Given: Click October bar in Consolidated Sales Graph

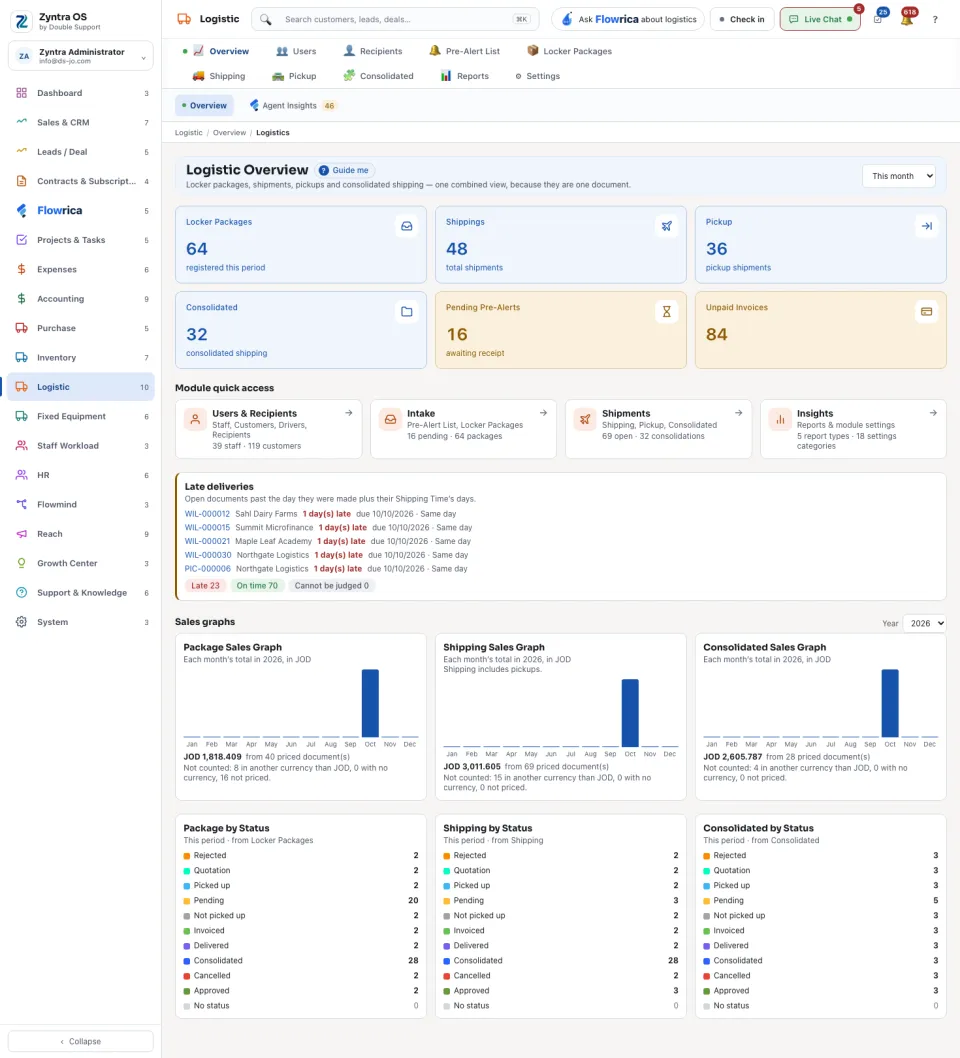Looking at the screenshot, I should 890,703.
